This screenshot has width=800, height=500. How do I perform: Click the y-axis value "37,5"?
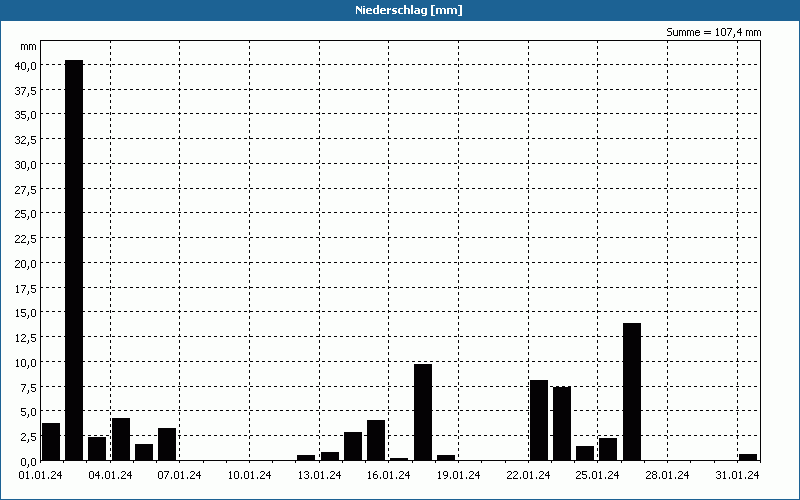pos(26,90)
